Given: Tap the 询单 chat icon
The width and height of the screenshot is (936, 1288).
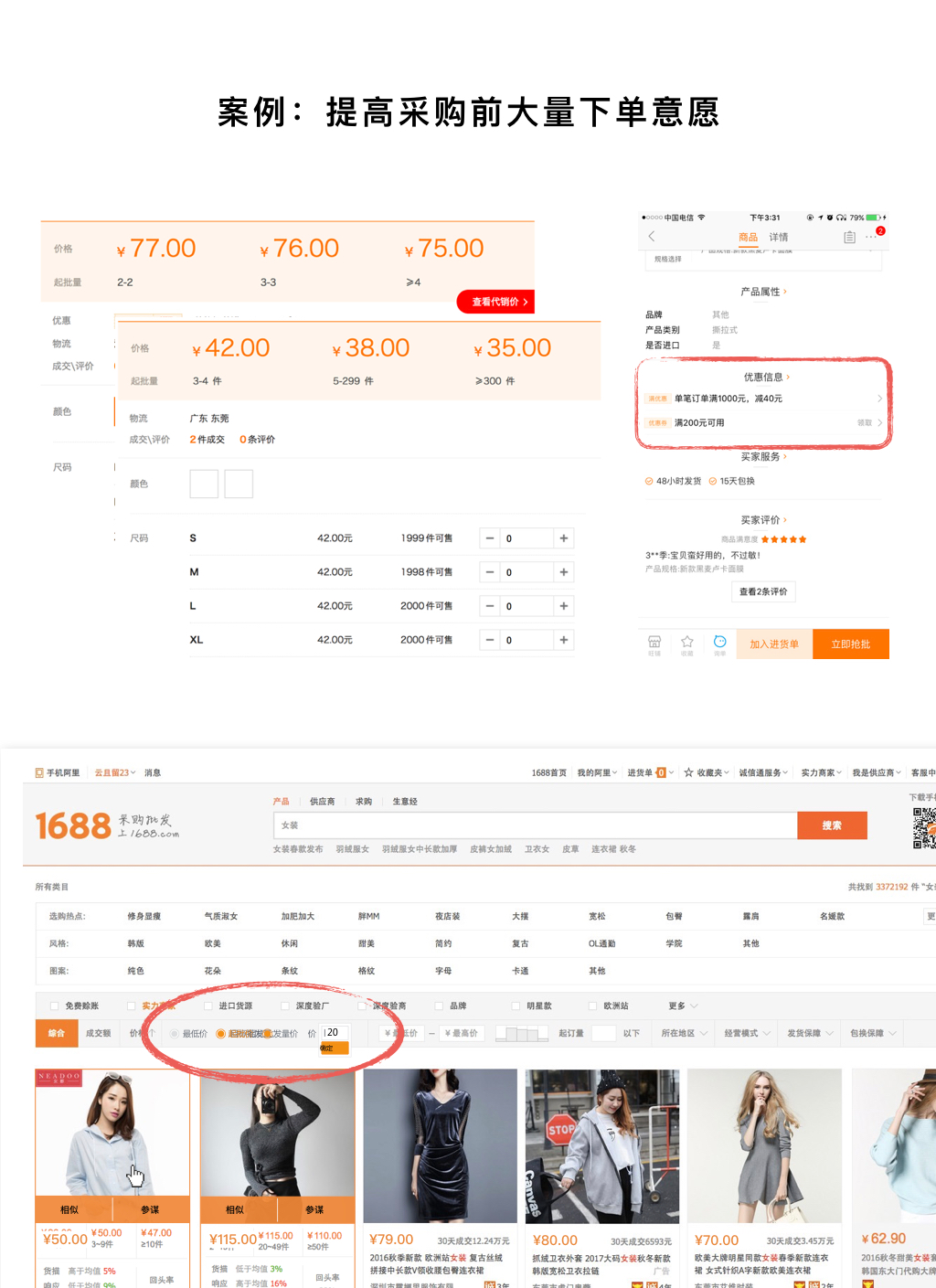Looking at the screenshot, I should pos(720,643).
